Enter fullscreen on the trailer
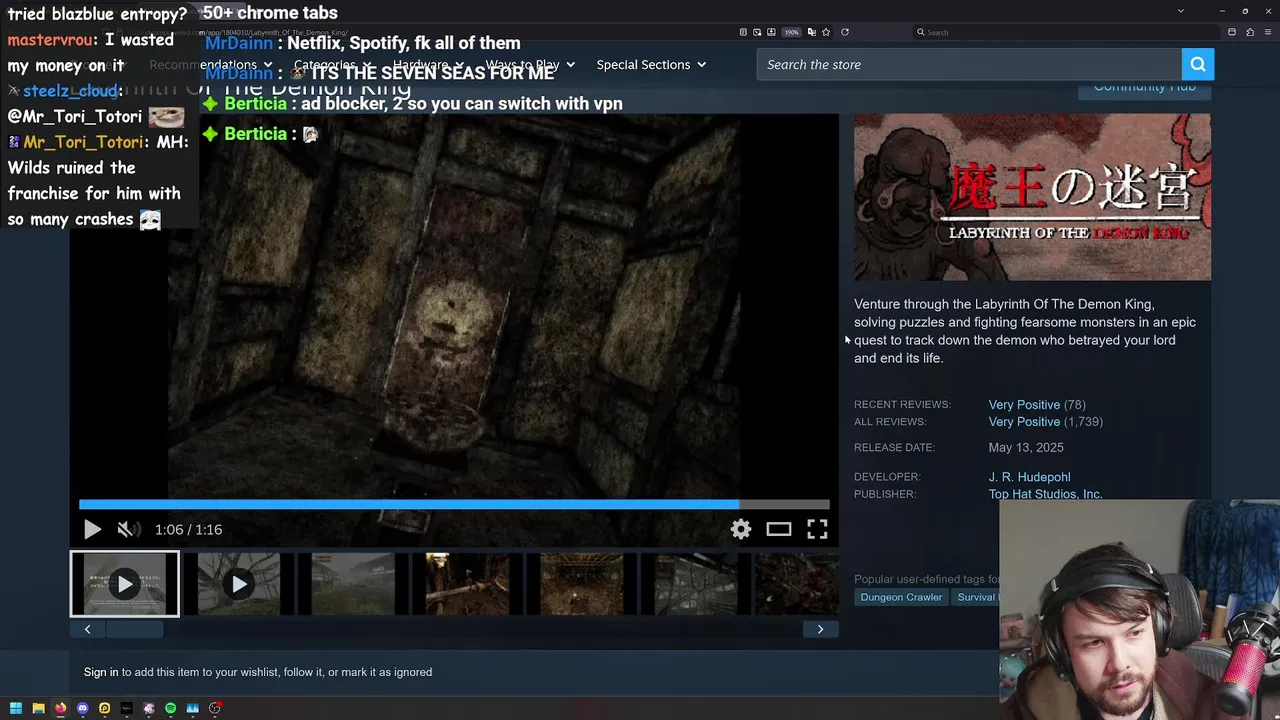Screen dimensions: 1280x720 817,529
